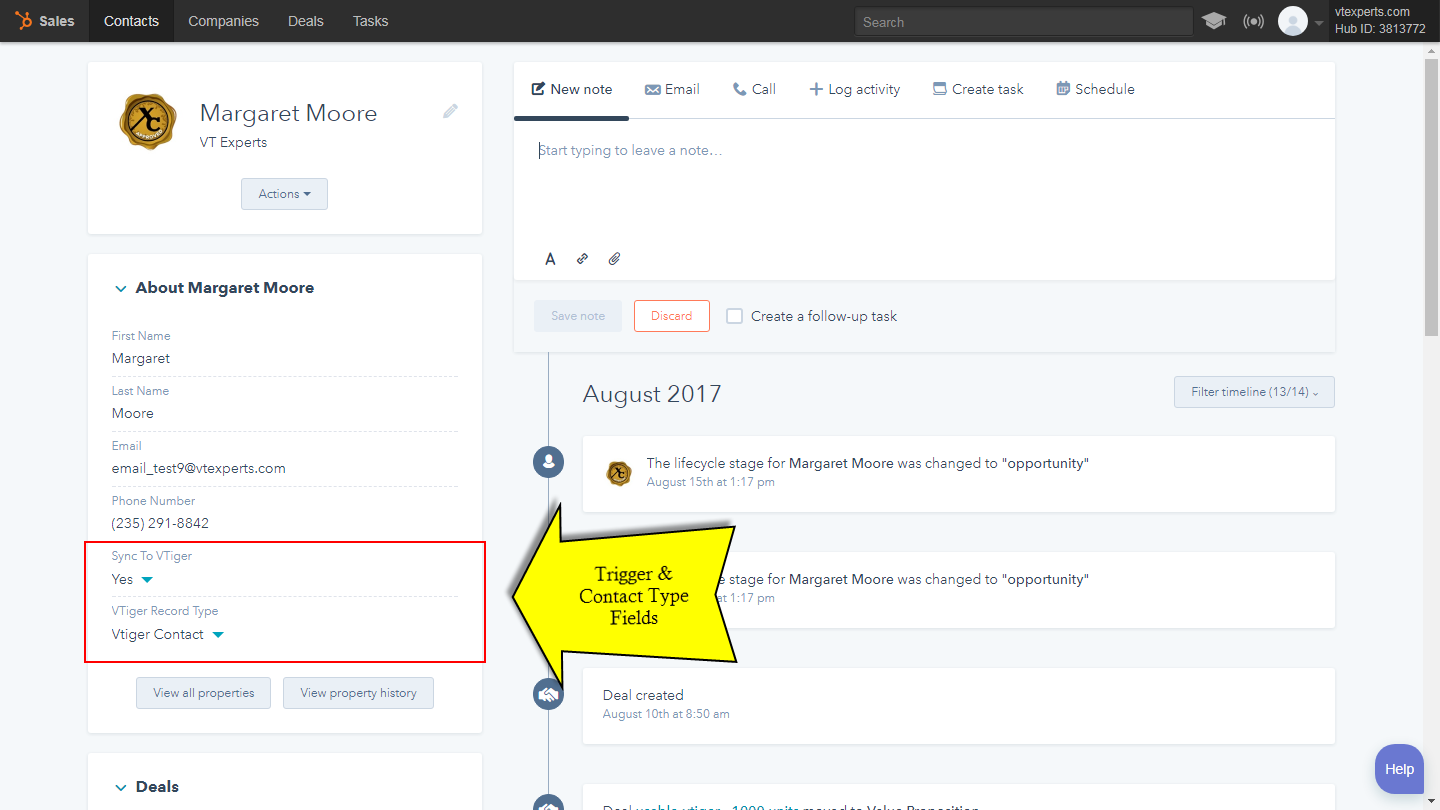Screen dimensions: 1440x810
Task: Click August 15th at 1:17 pm timestamp
Action: pyautogui.click(x=711, y=482)
